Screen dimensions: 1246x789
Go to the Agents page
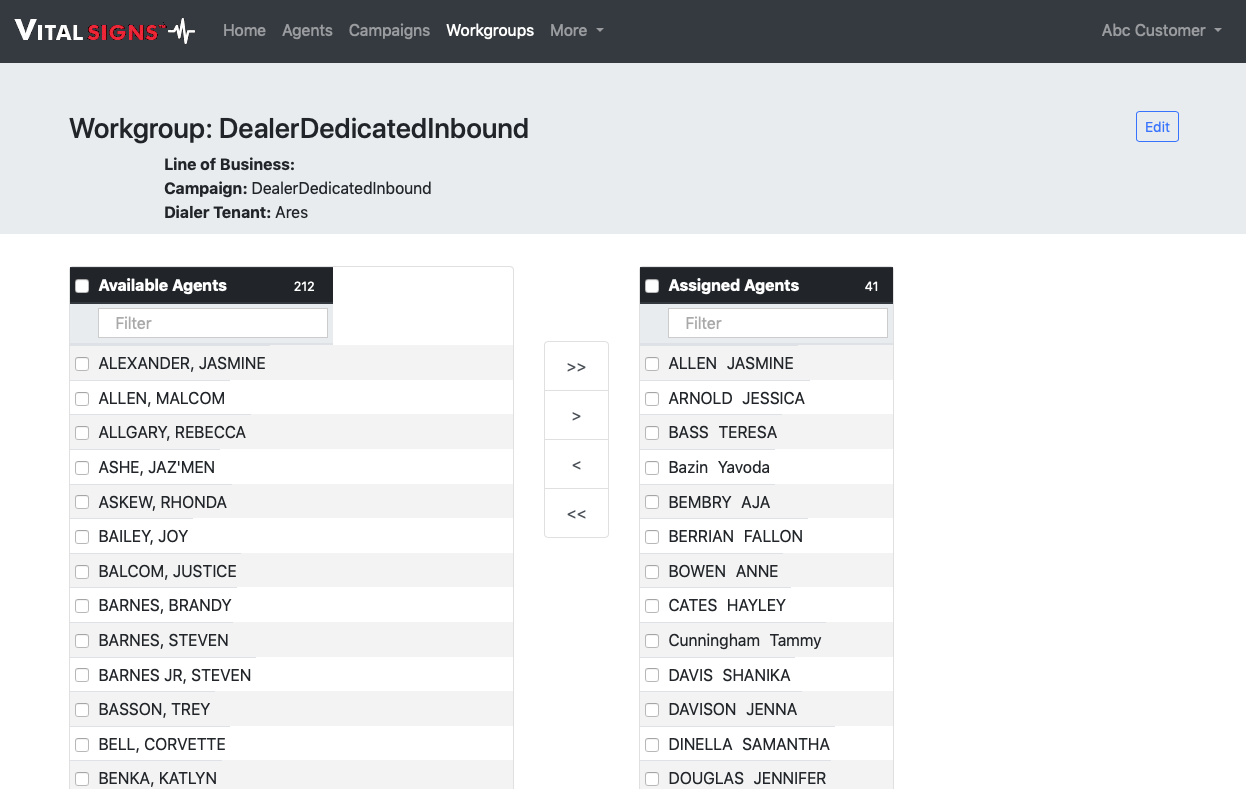click(x=307, y=31)
